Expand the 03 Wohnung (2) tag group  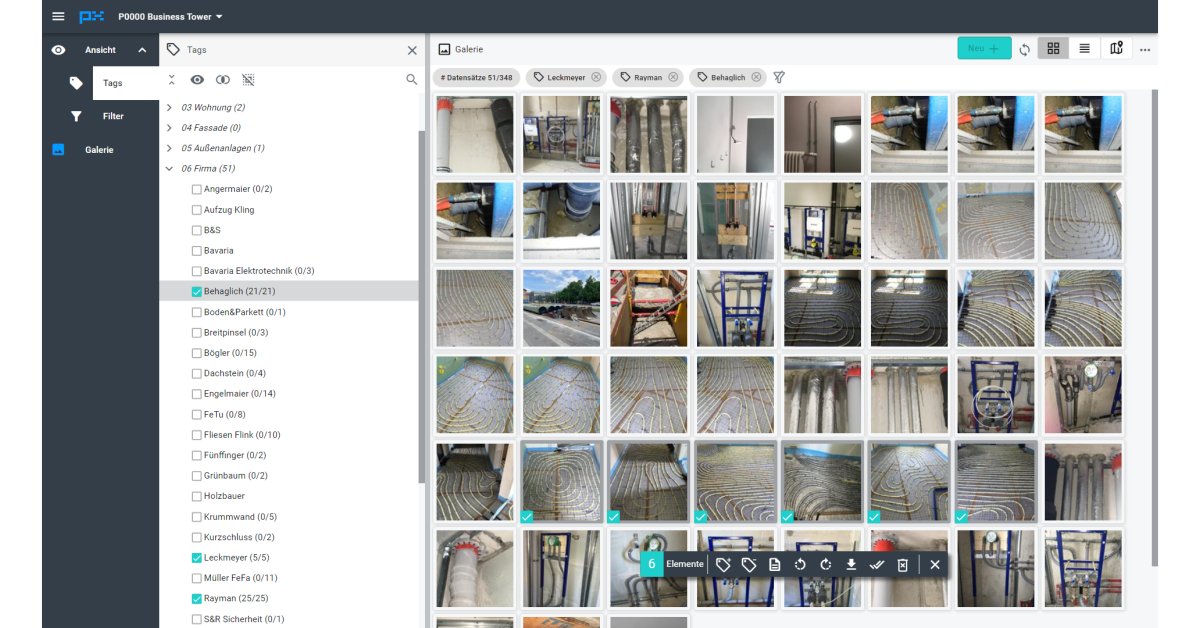[x=169, y=107]
